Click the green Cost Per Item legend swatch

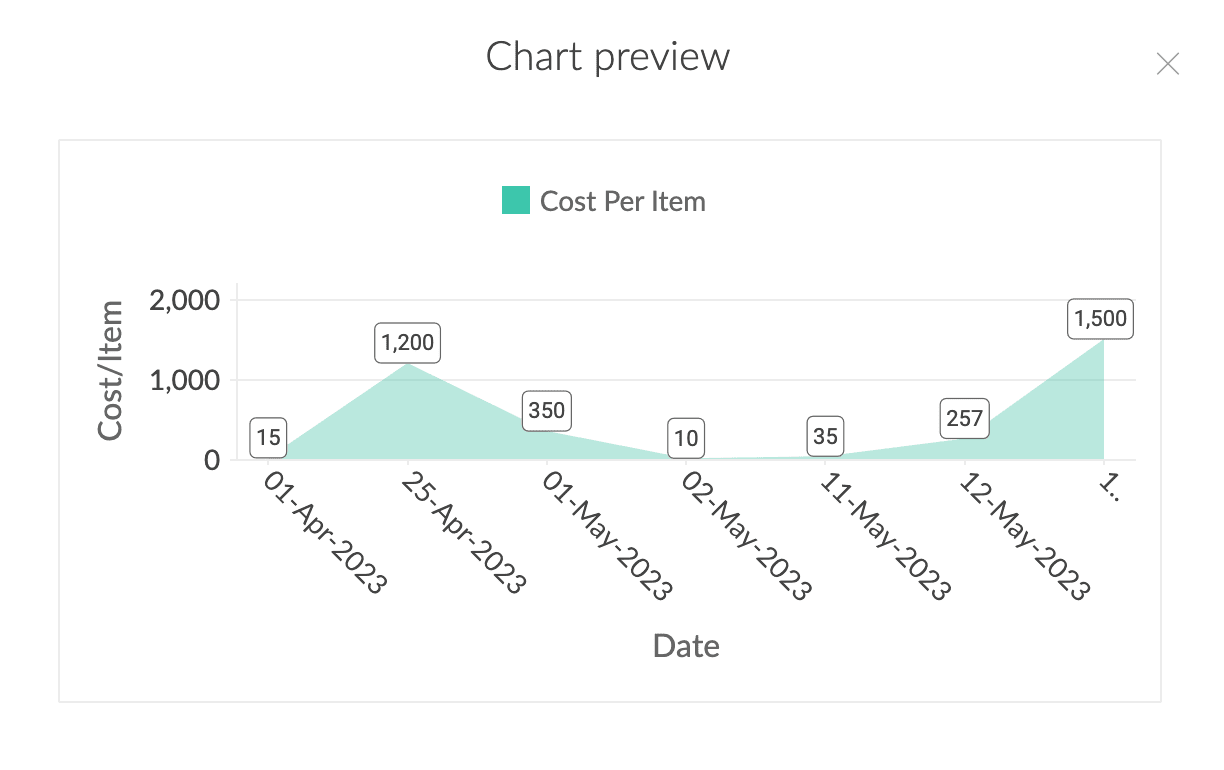[516, 200]
